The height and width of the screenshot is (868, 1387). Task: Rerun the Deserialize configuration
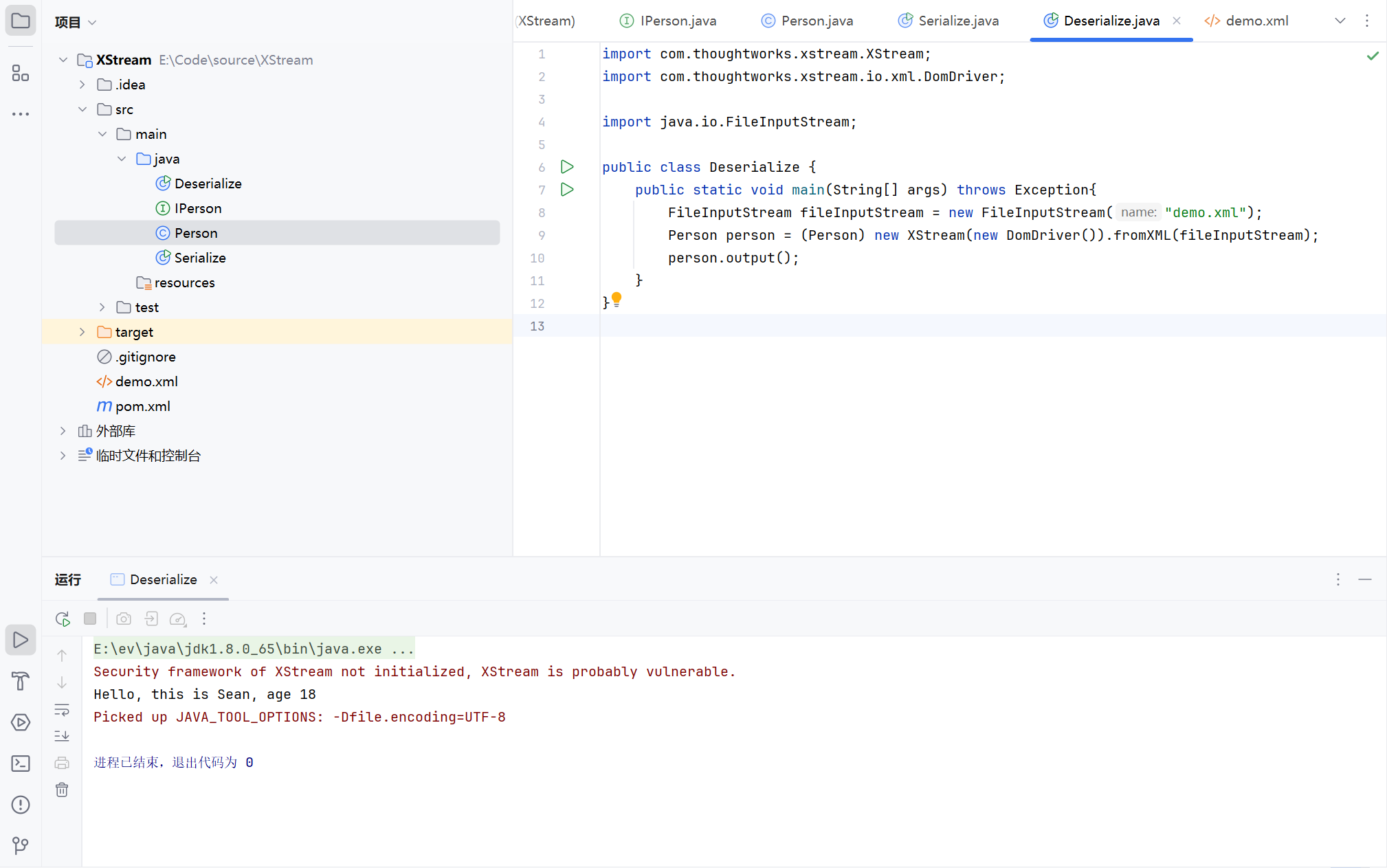click(63, 619)
